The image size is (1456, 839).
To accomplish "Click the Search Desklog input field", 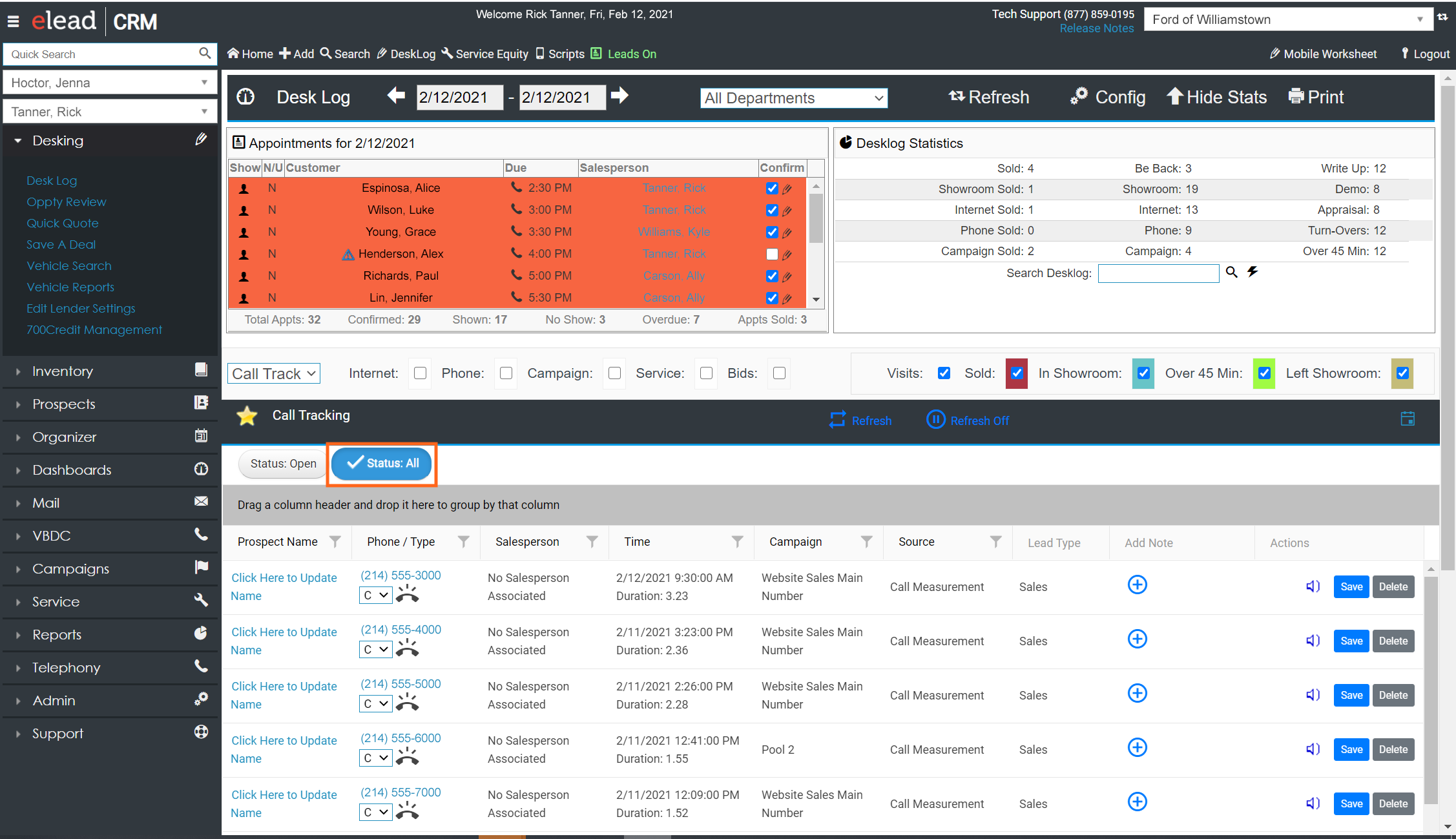I will 1158,273.
